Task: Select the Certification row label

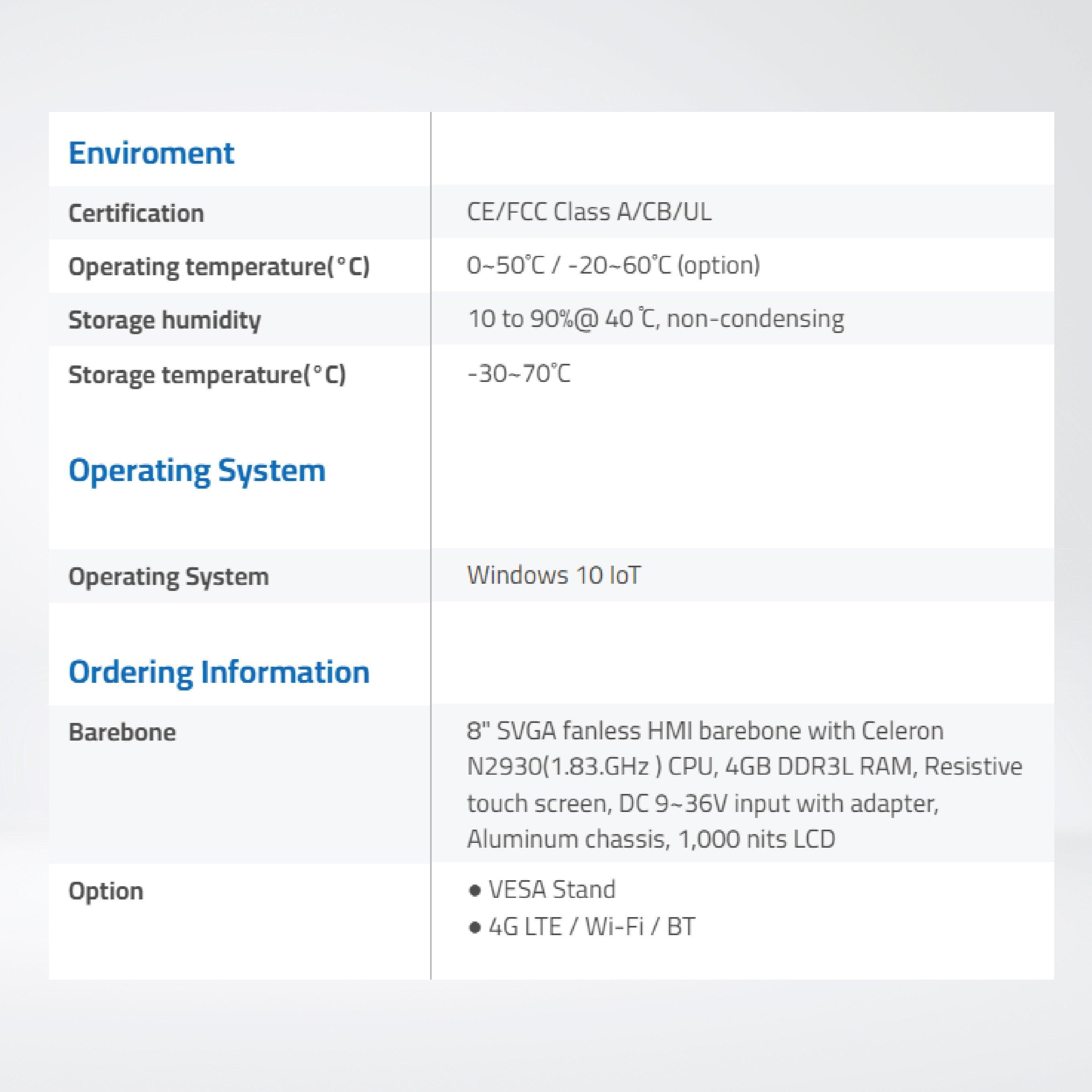Action: coord(136,213)
